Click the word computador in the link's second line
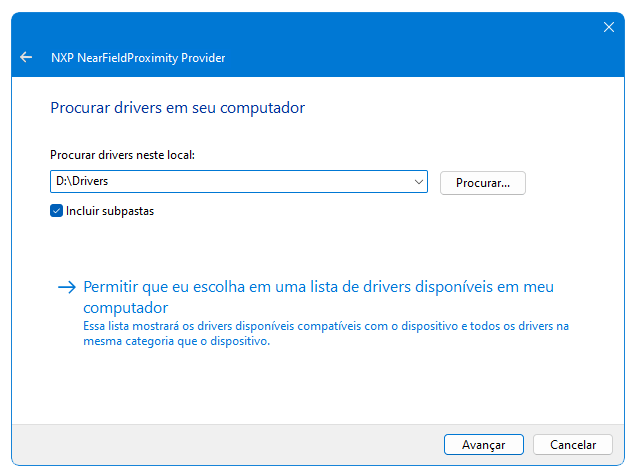The image size is (635, 475). coord(126,308)
